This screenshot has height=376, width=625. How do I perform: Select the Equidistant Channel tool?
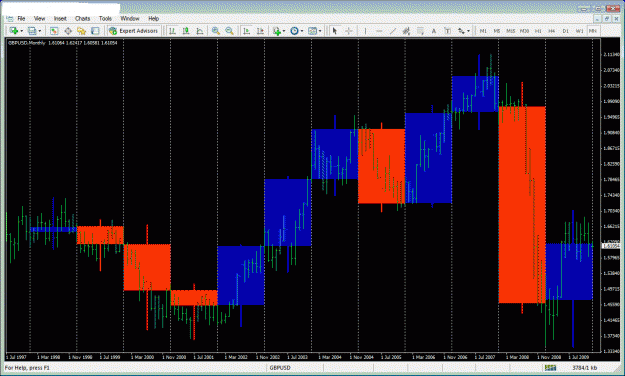point(406,31)
